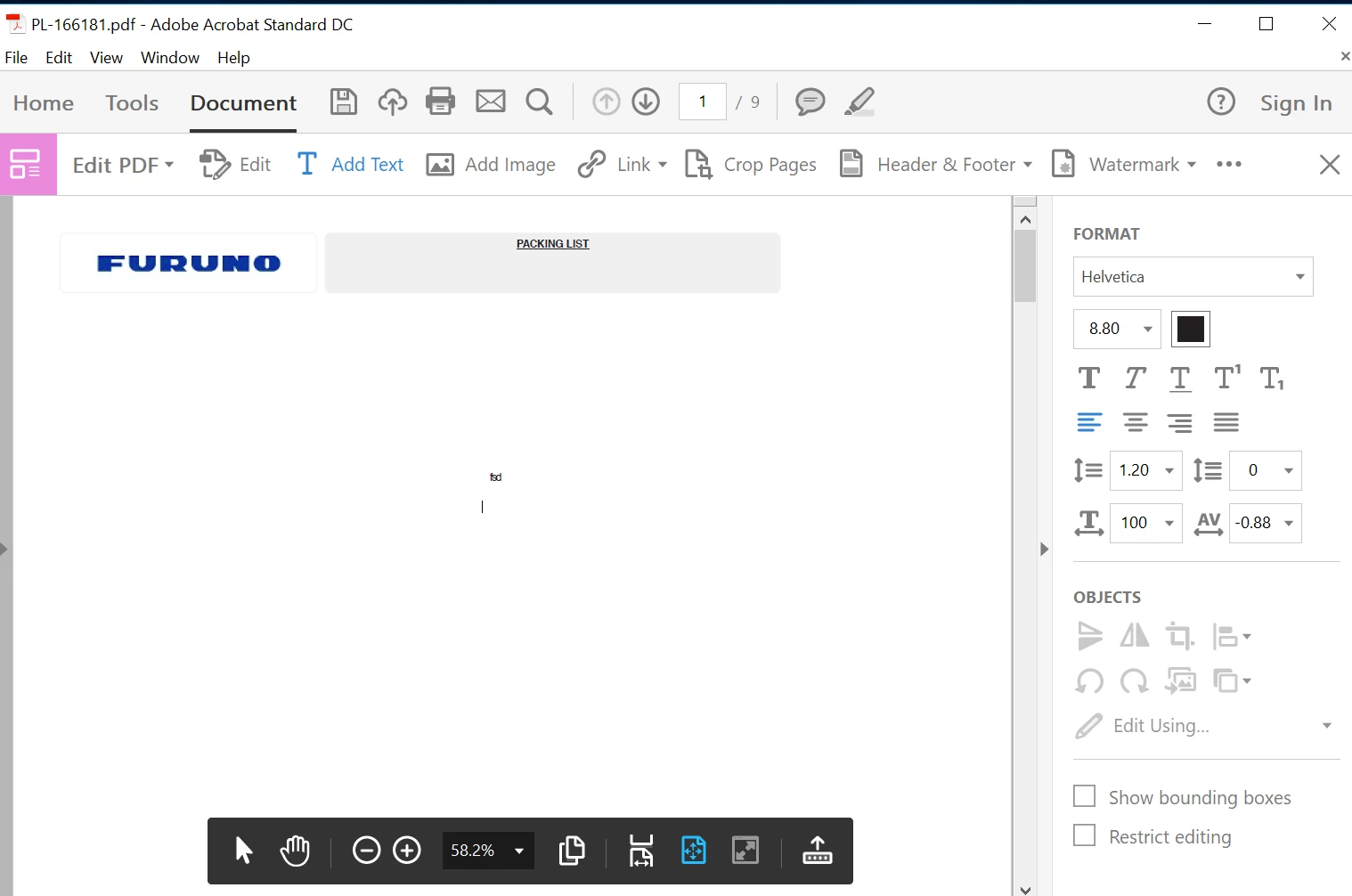Click the Crop Pages button

point(750,165)
